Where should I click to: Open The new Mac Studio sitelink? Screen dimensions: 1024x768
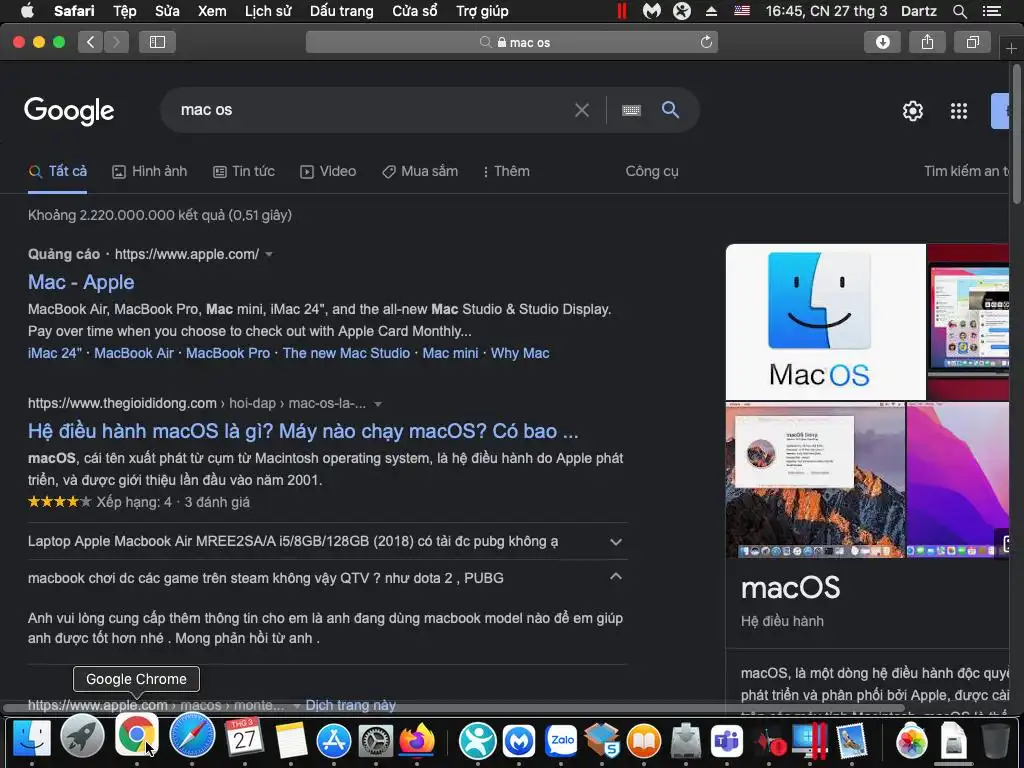346,353
